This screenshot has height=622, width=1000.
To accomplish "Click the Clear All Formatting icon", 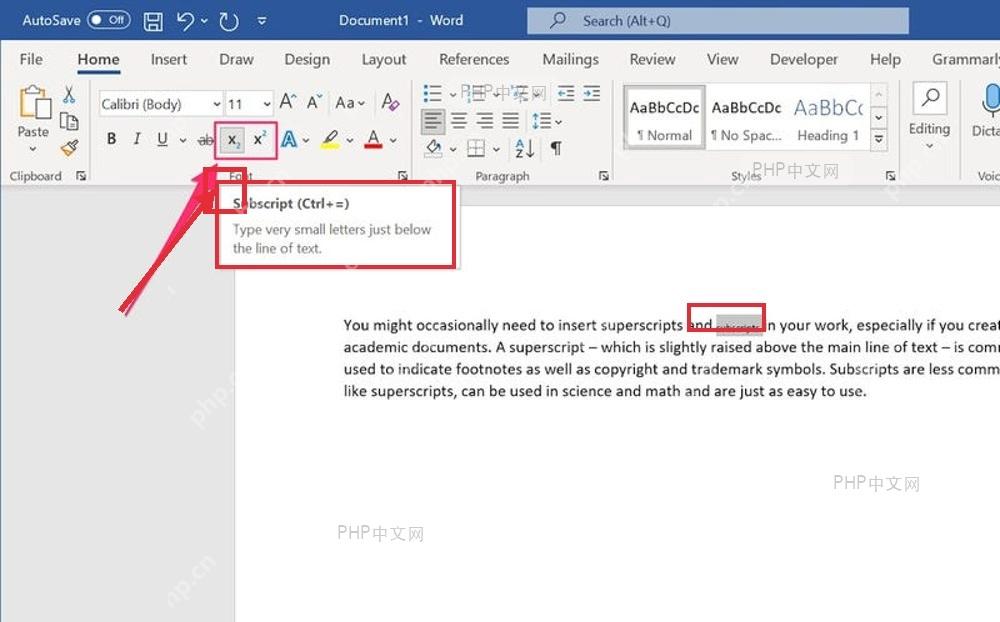I will pos(390,101).
